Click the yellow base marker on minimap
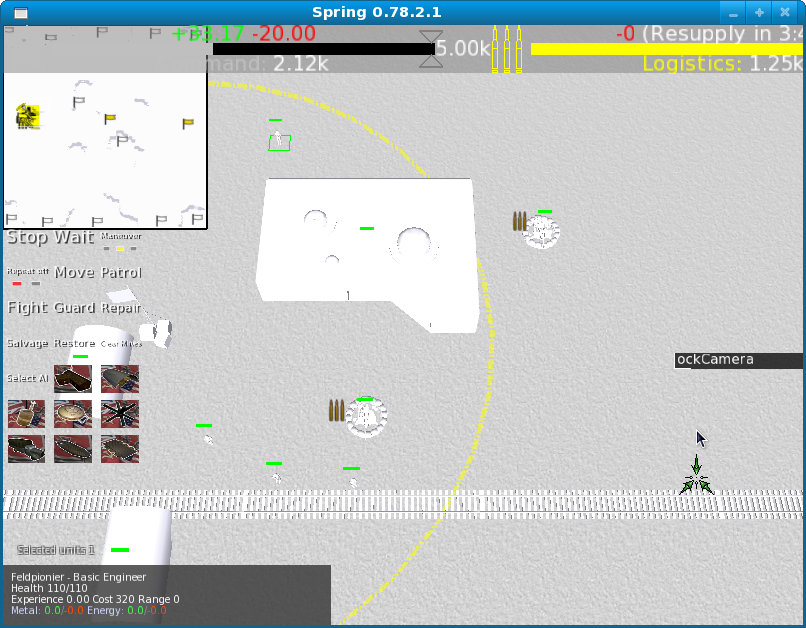The width and height of the screenshot is (806, 628). point(27,116)
